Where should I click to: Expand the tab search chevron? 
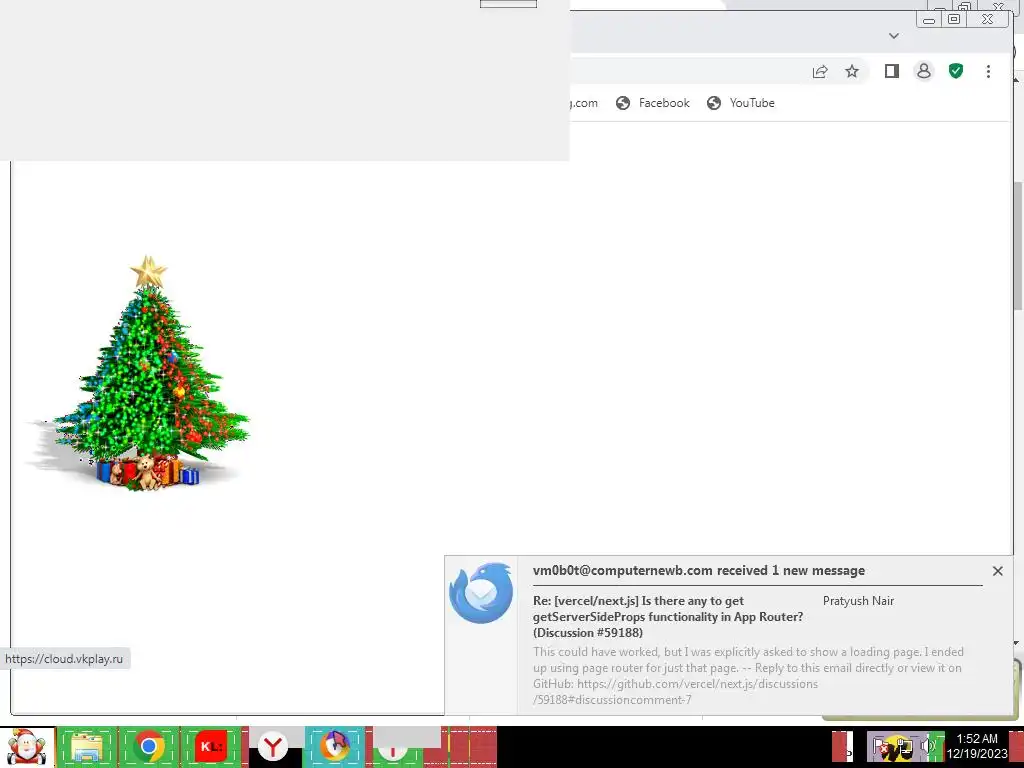pyautogui.click(x=894, y=36)
